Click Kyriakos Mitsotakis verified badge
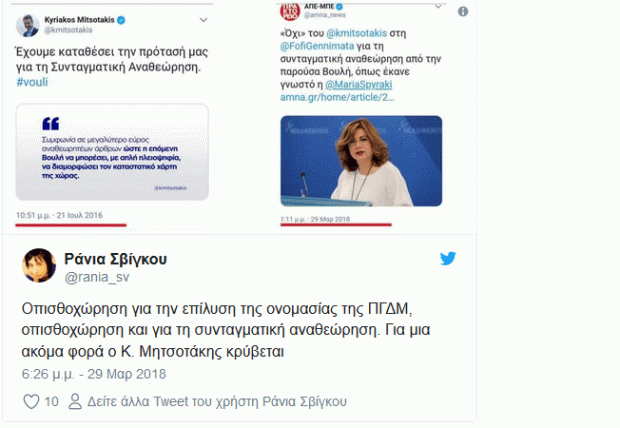This screenshot has height=428, width=620. (121, 20)
